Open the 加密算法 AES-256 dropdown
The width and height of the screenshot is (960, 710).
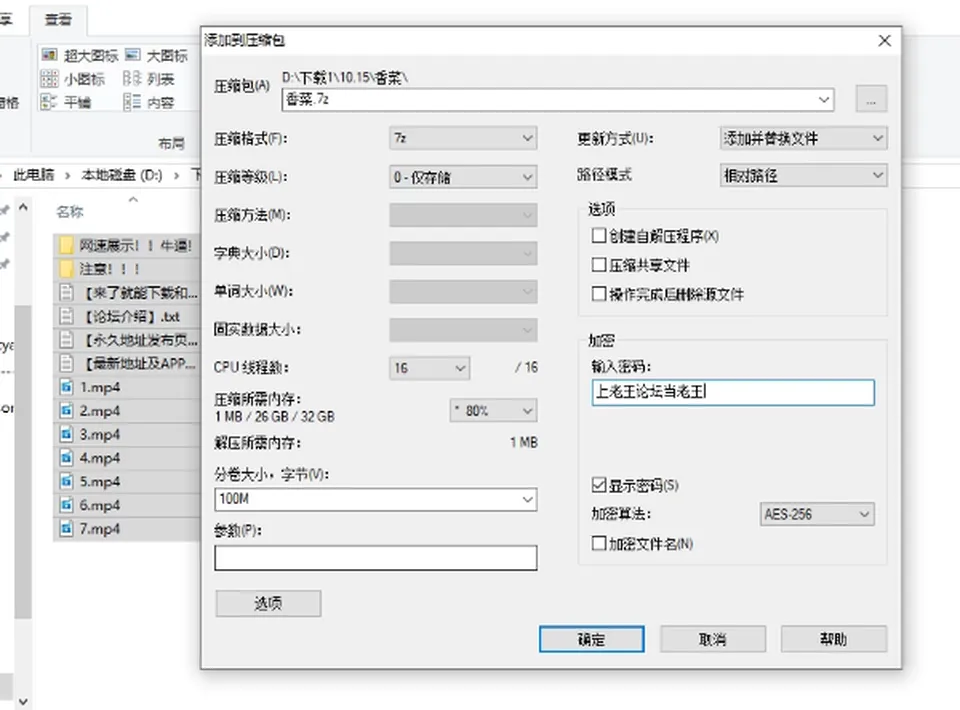(x=817, y=514)
